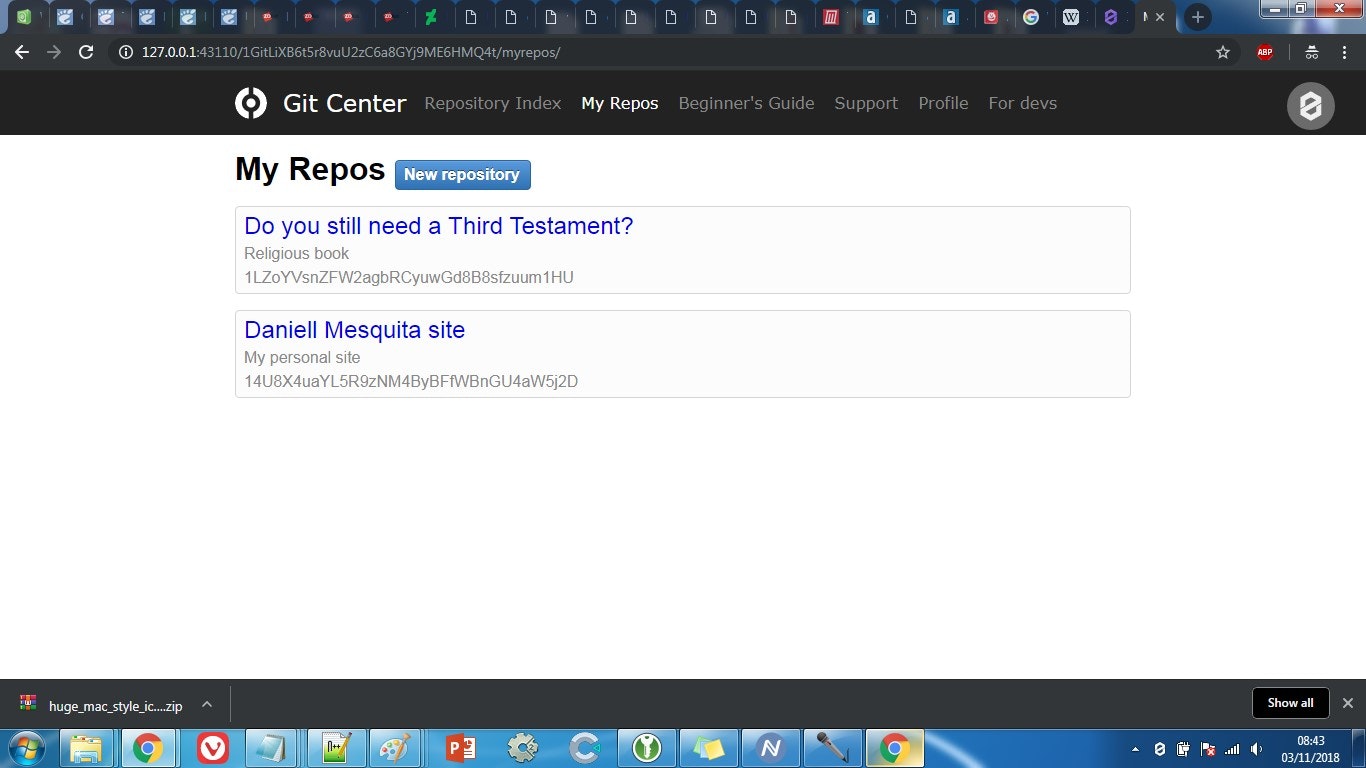Open the Beginner's Guide navigation item
The width and height of the screenshot is (1366, 768).
746,103
